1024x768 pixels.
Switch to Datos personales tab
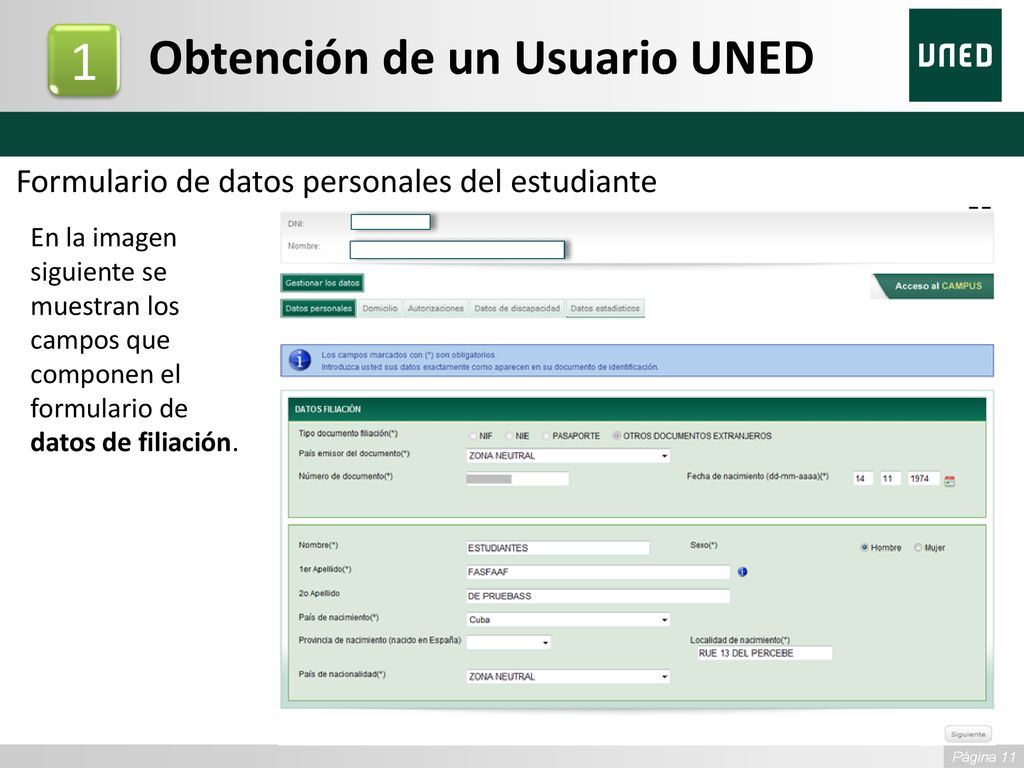319,308
